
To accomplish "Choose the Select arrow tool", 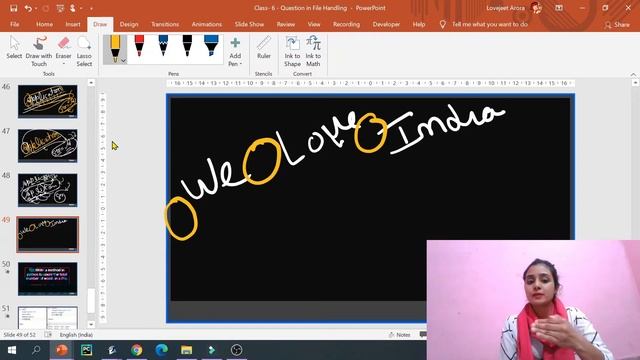I will (x=14, y=48).
